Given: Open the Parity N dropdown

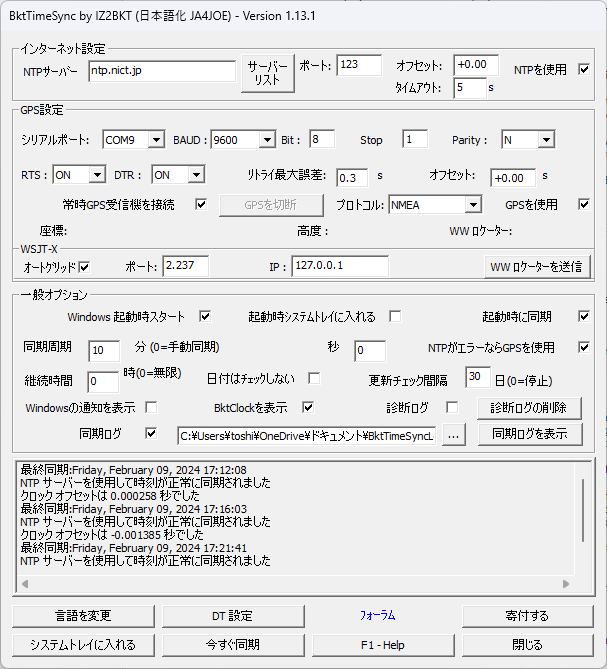Looking at the screenshot, I should coord(546,140).
